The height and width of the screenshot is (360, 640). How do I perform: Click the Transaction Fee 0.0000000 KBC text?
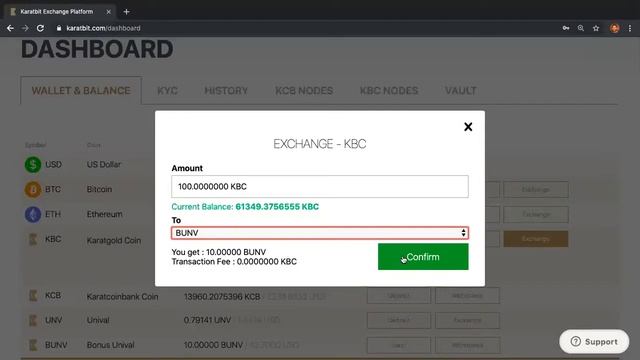tap(234, 262)
